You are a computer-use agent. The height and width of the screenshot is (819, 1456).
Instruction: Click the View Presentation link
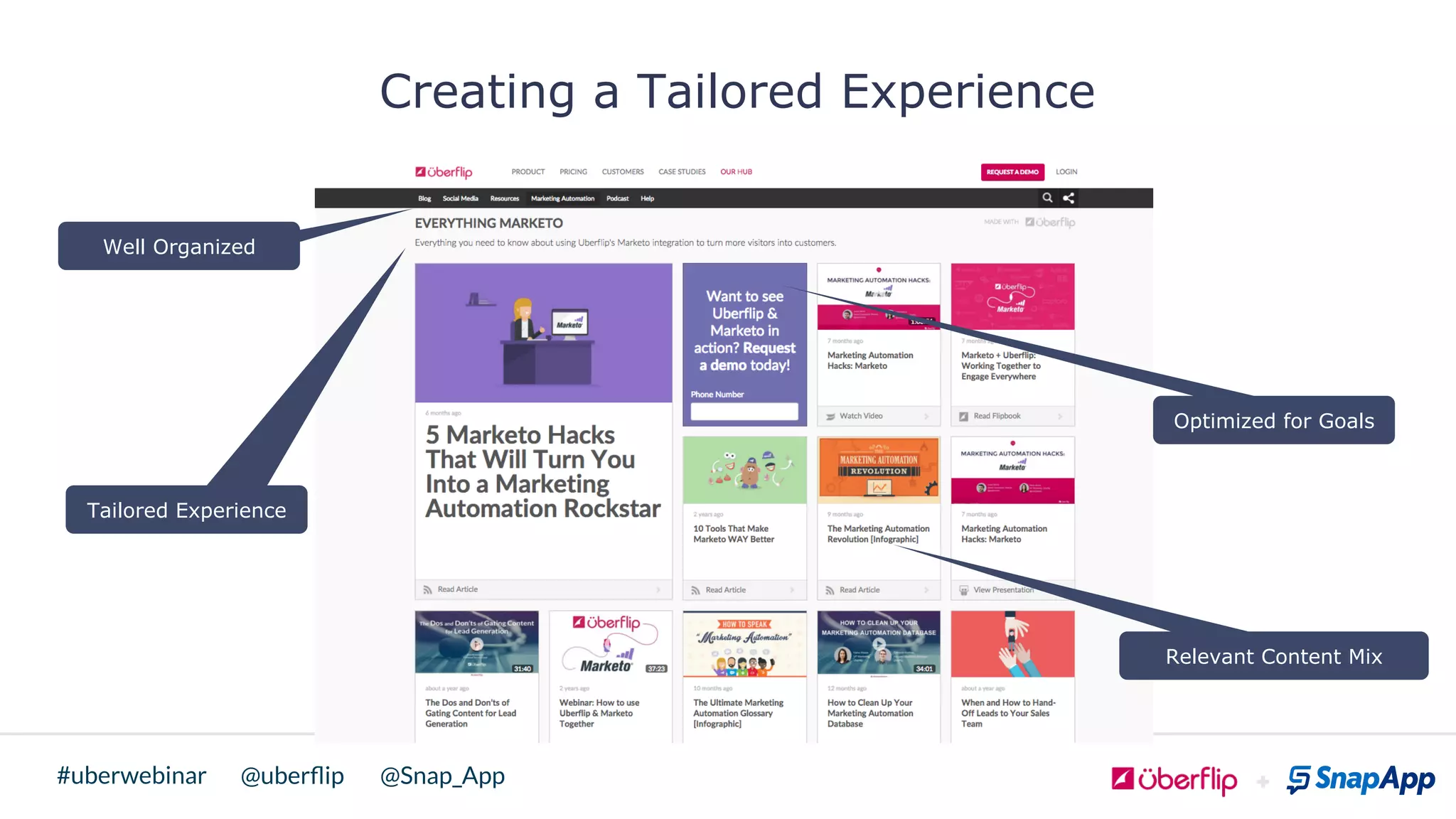point(1003,590)
